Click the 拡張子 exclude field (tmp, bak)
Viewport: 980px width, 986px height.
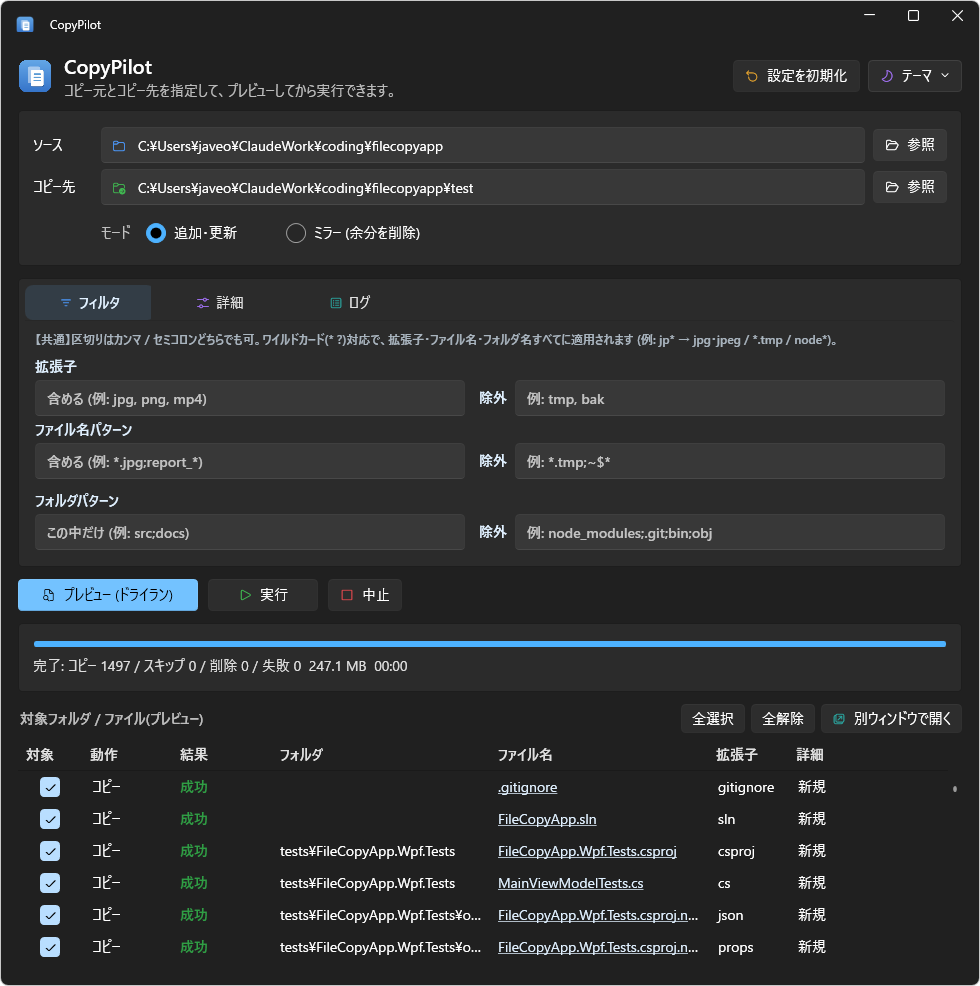(x=730, y=398)
